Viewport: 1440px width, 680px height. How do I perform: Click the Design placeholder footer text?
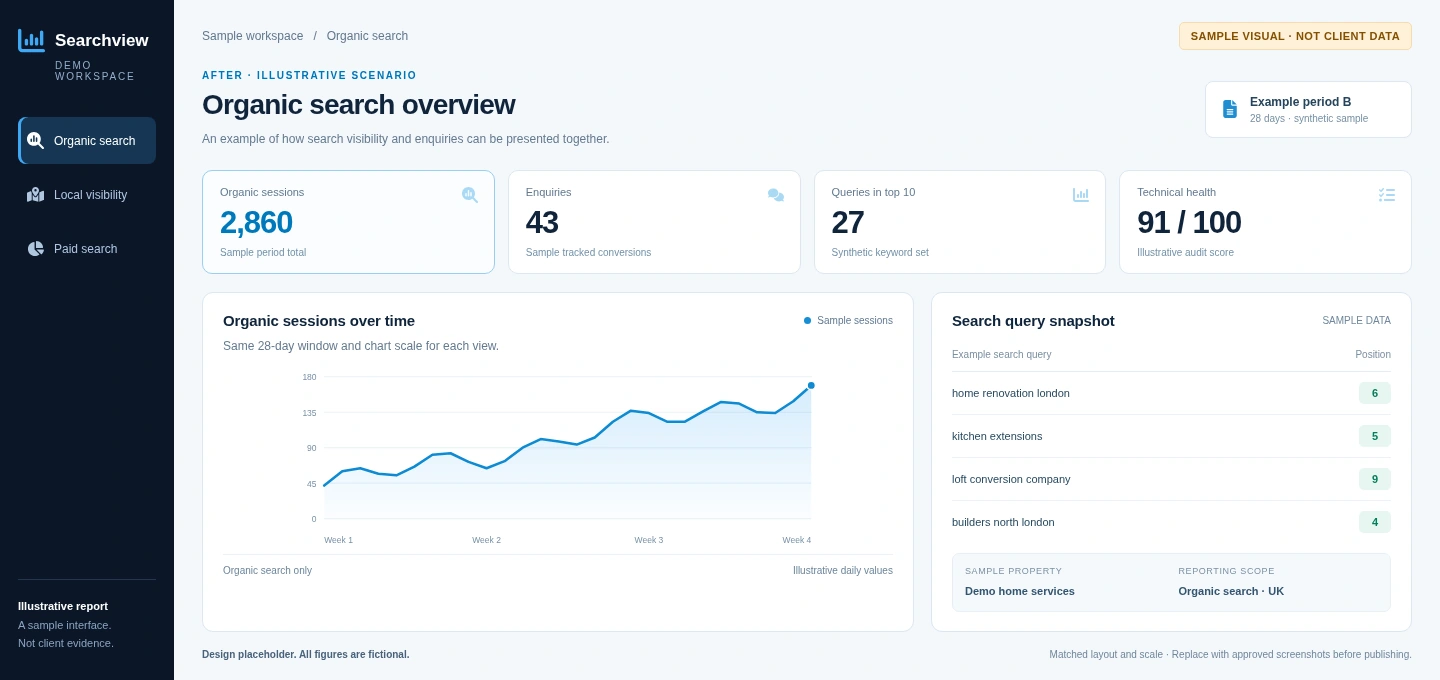[x=305, y=655]
